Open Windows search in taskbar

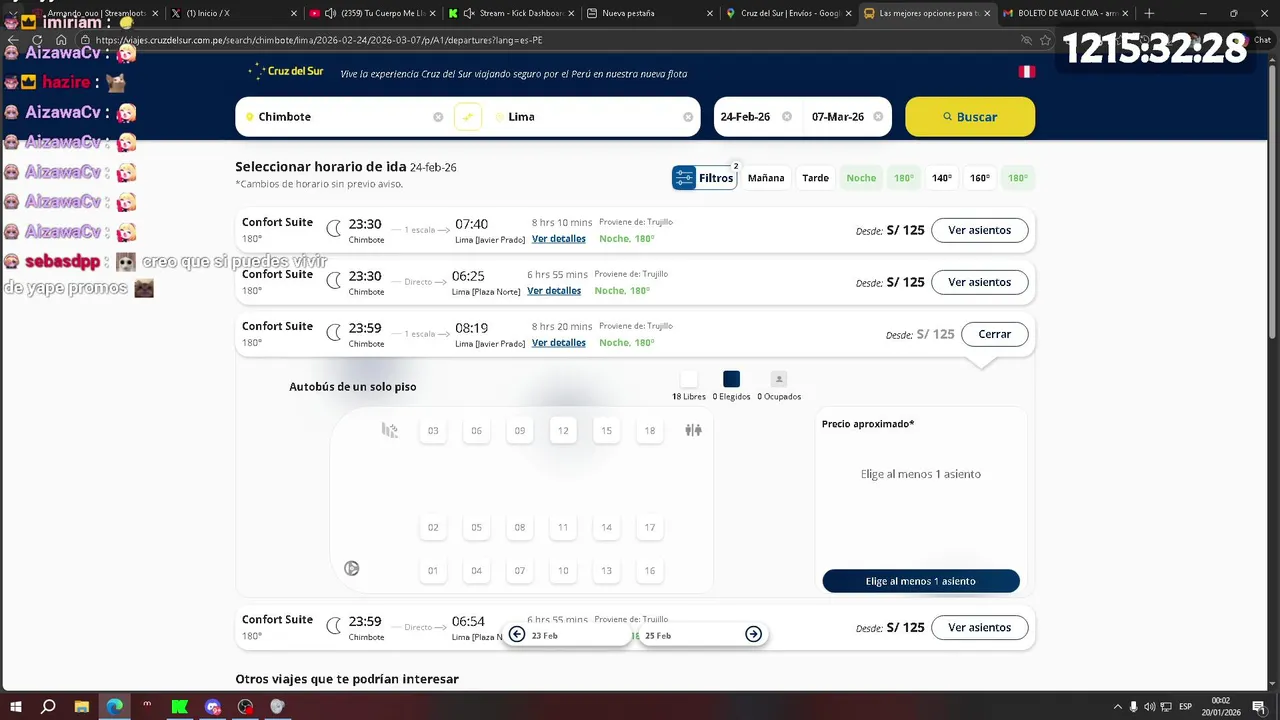48,706
